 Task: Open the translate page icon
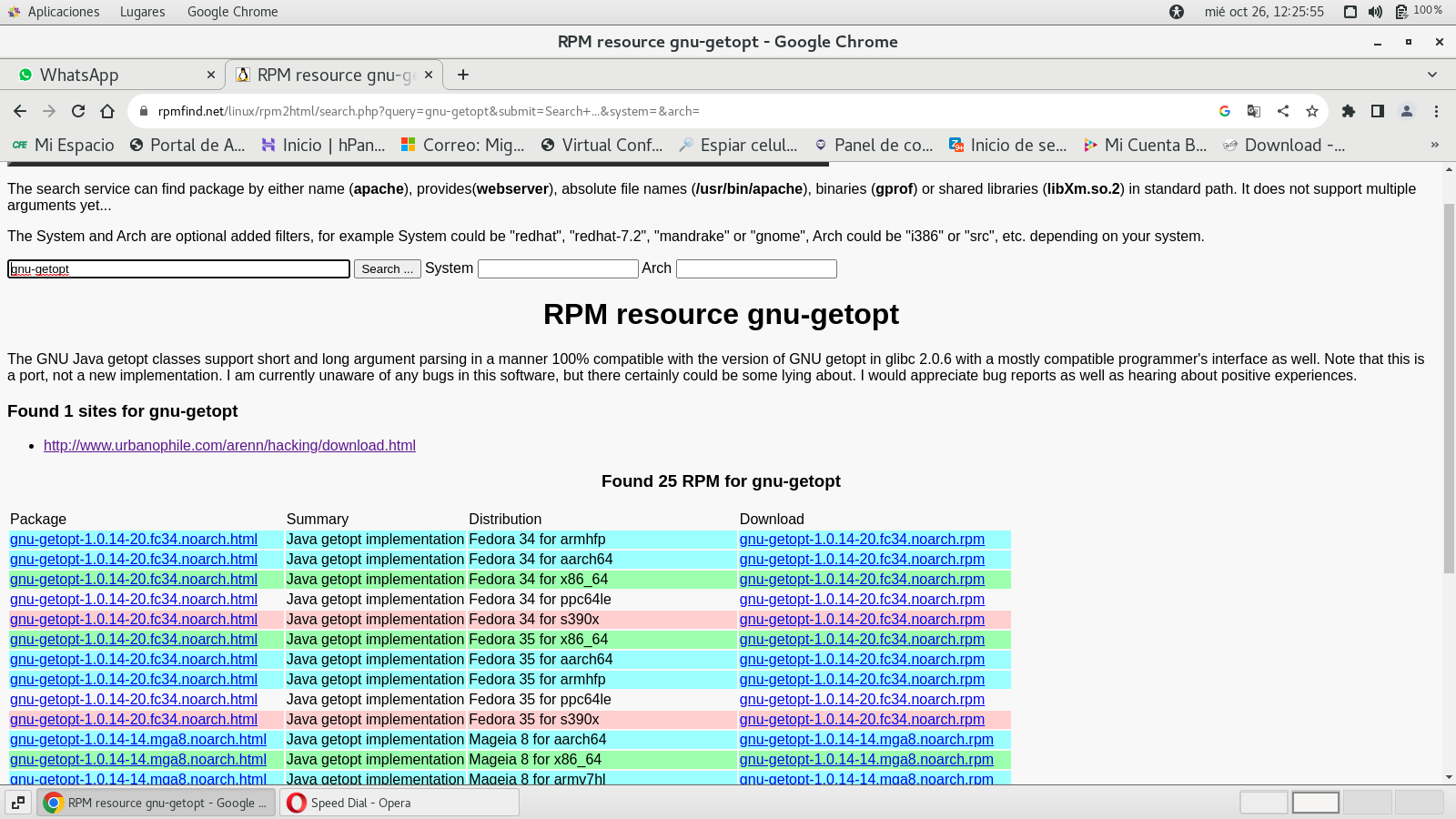tap(1253, 111)
